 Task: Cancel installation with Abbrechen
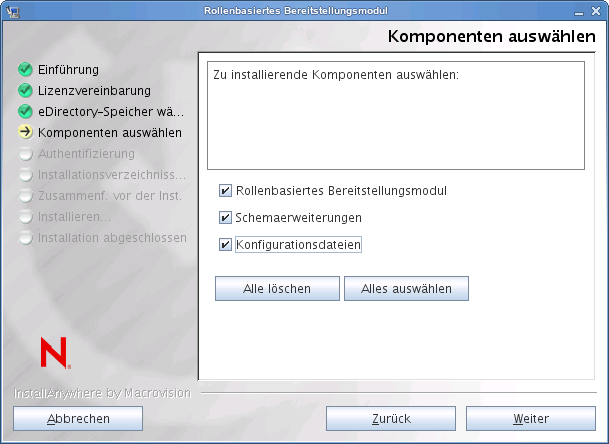pos(78,419)
